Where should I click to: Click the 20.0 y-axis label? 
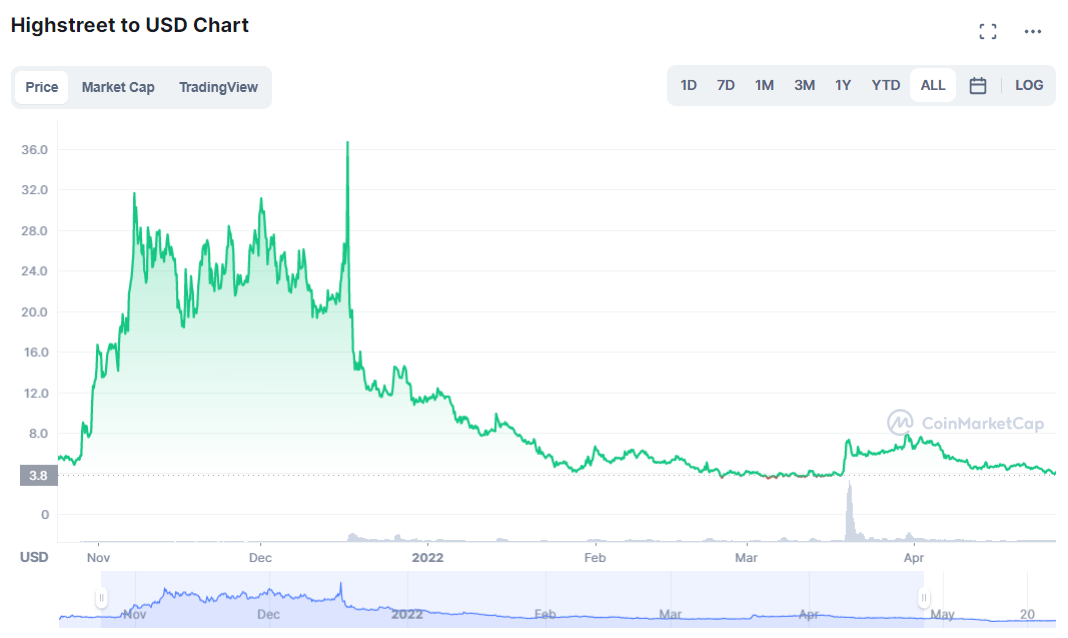(x=34, y=312)
